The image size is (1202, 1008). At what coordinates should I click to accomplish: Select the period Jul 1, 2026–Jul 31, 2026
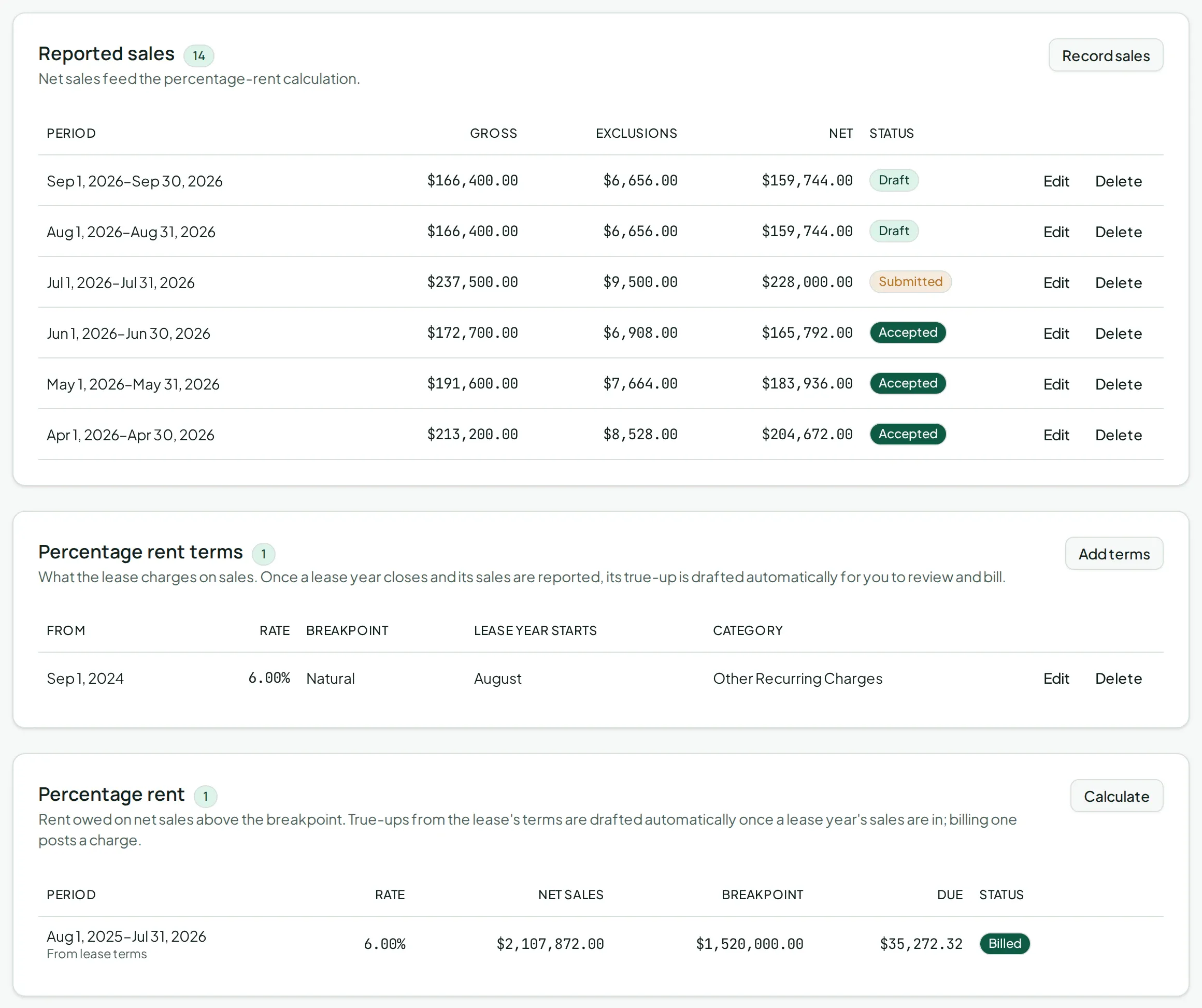121,283
